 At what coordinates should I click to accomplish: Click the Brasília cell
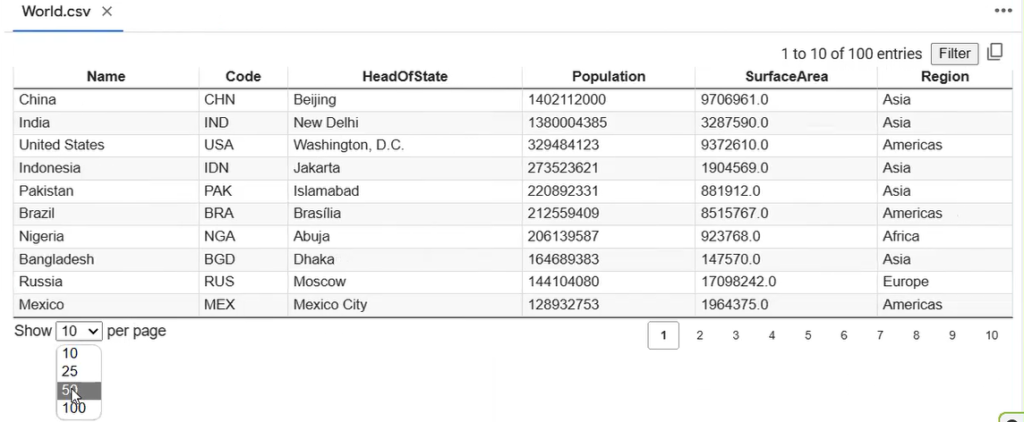(x=405, y=214)
